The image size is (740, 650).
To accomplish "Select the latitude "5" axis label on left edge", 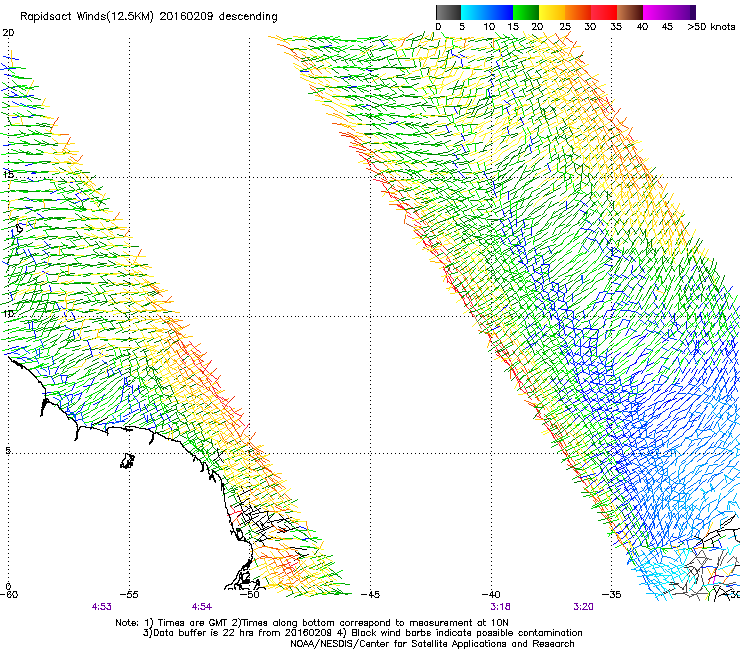I will [x=8, y=450].
